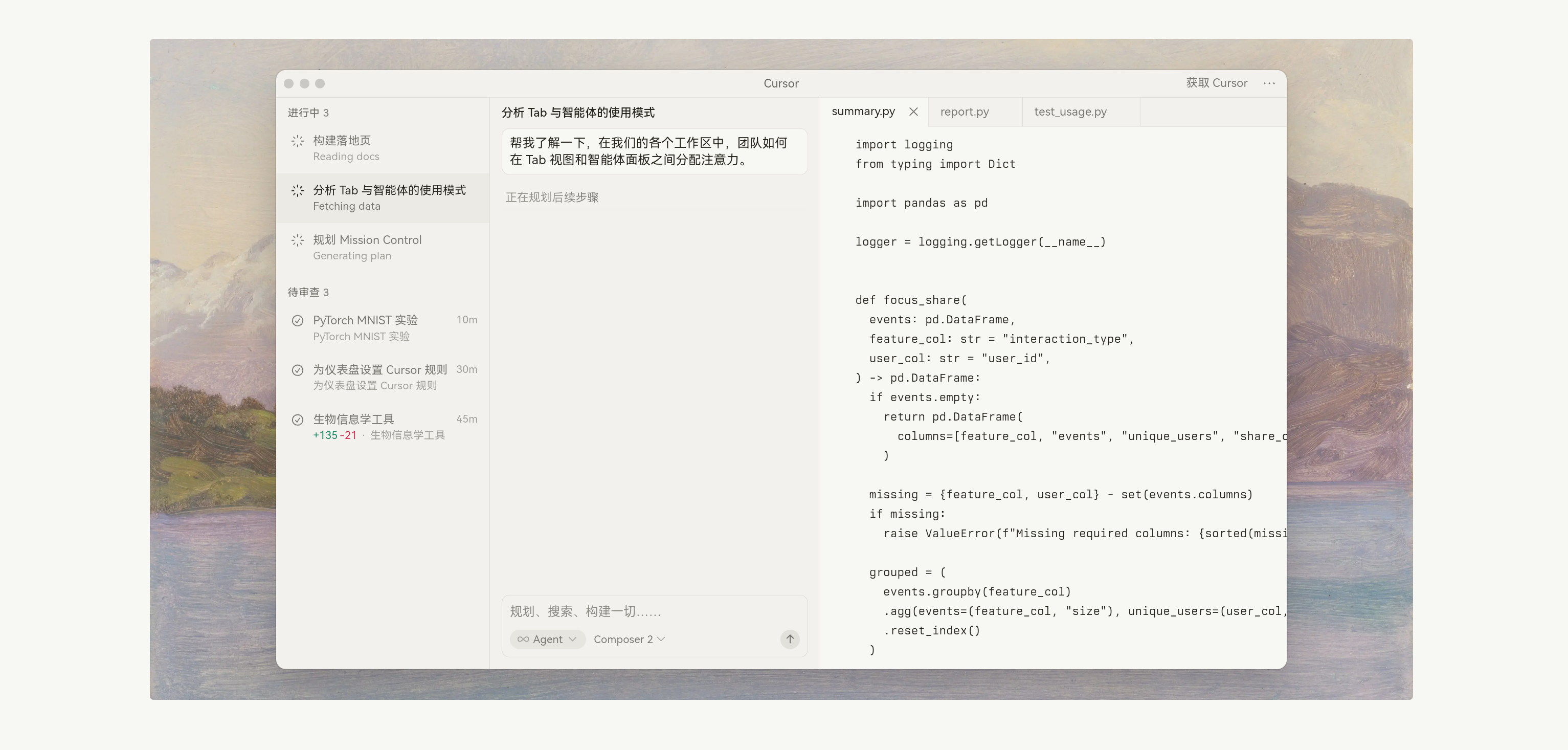Open the Agent mode dropdown
1568x750 pixels.
click(547, 639)
